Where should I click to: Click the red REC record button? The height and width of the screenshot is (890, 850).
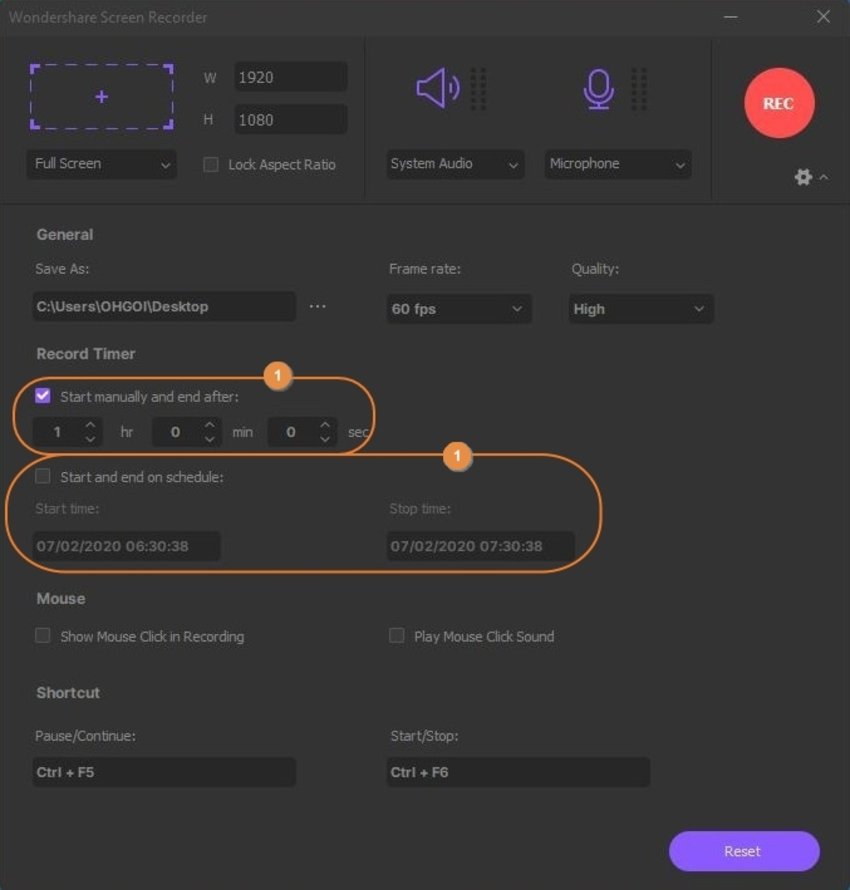pyautogui.click(x=779, y=103)
